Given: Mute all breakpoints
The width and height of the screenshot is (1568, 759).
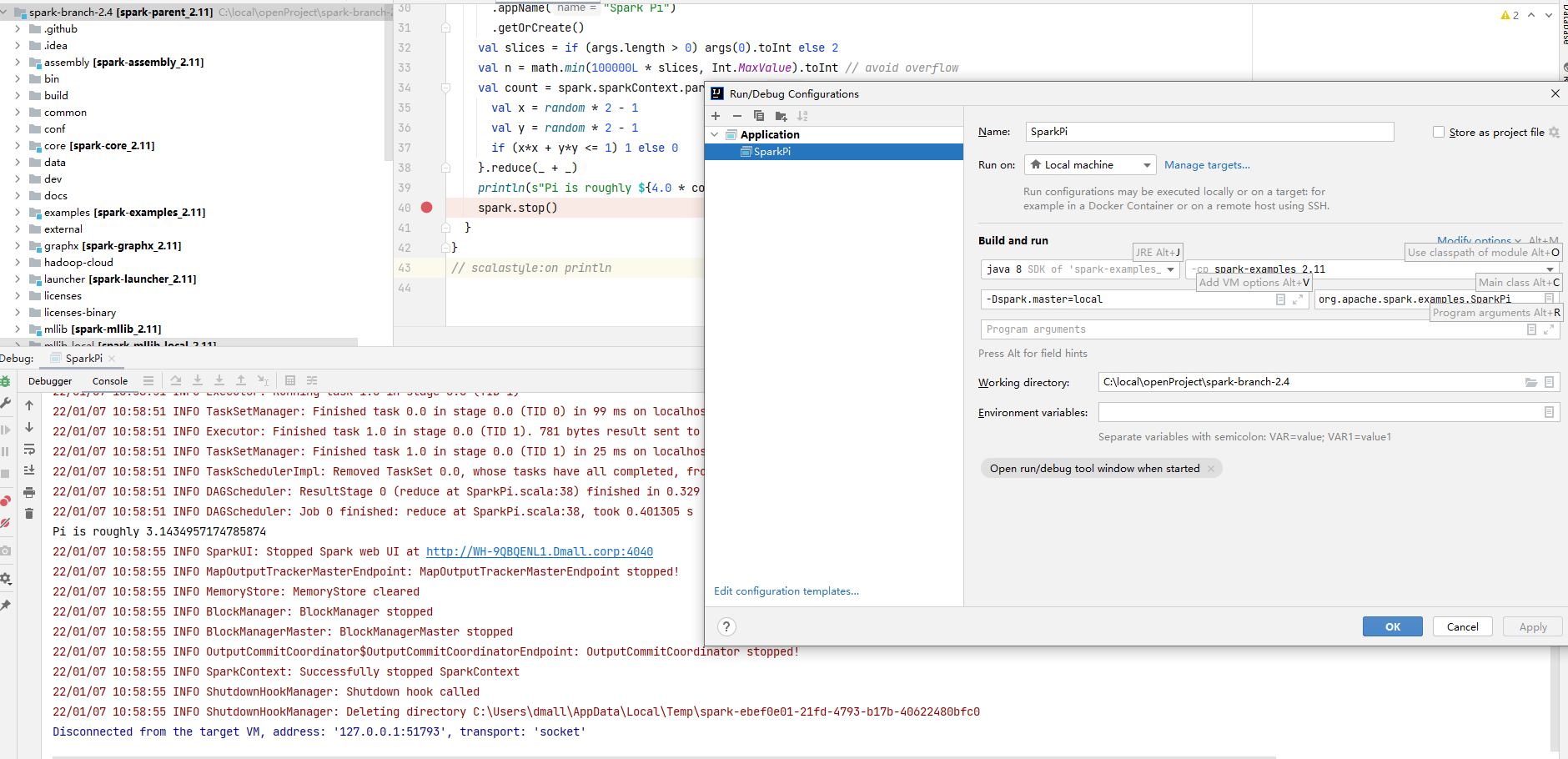Looking at the screenshot, I should coord(6,524).
